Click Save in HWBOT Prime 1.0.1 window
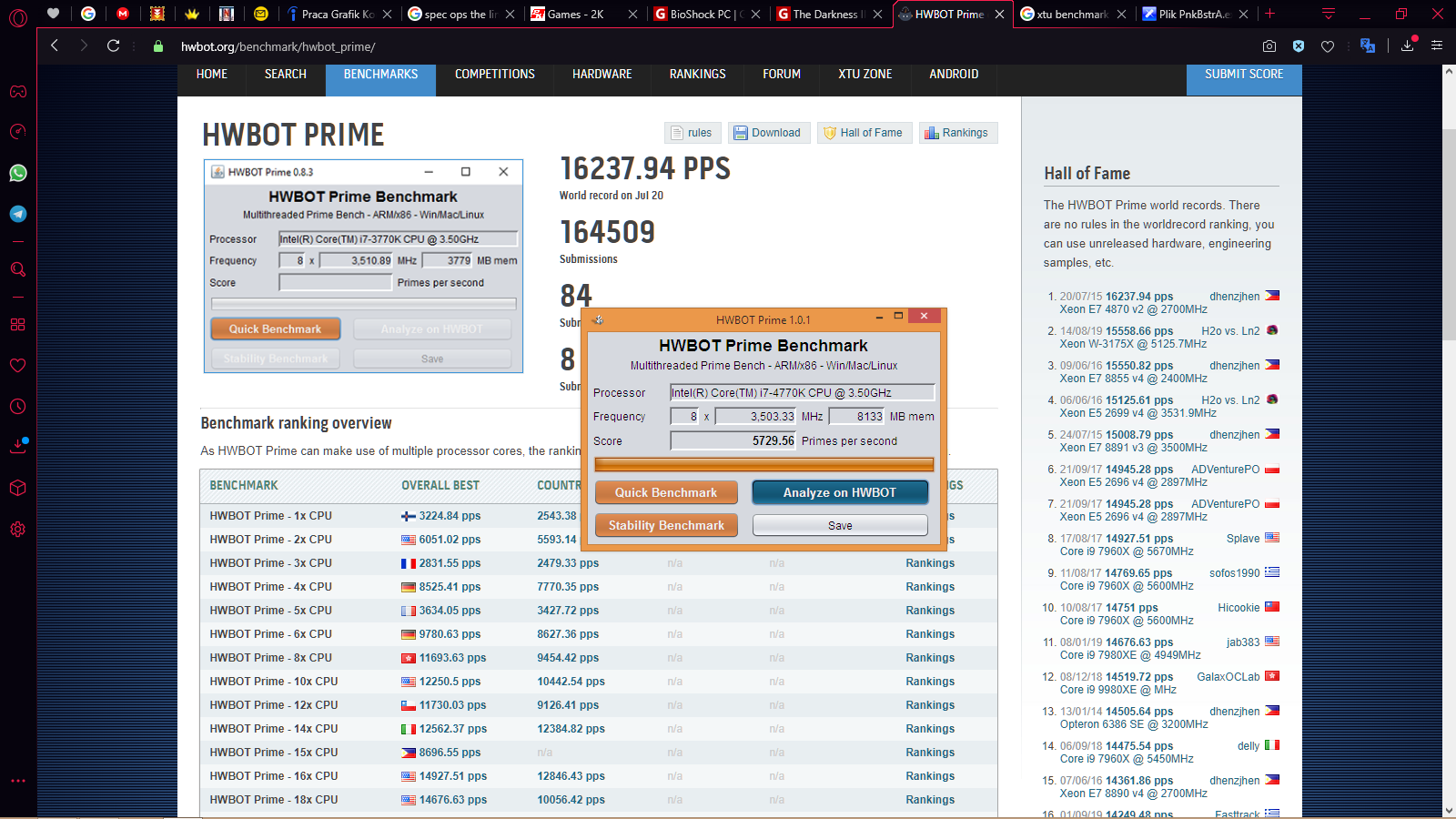Screen dimensions: 1456x819 click(x=840, y=525)
